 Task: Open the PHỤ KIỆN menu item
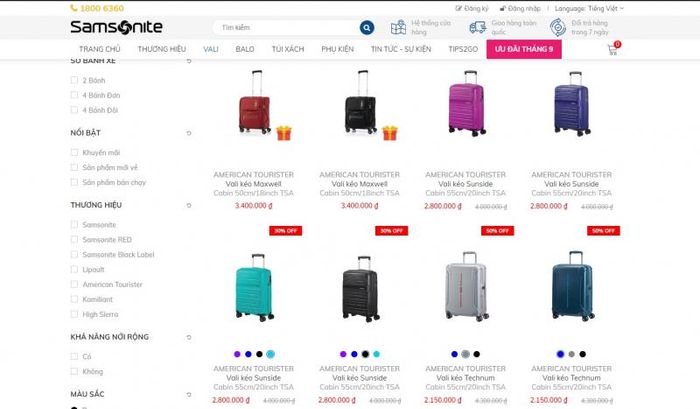pos(337,49)
